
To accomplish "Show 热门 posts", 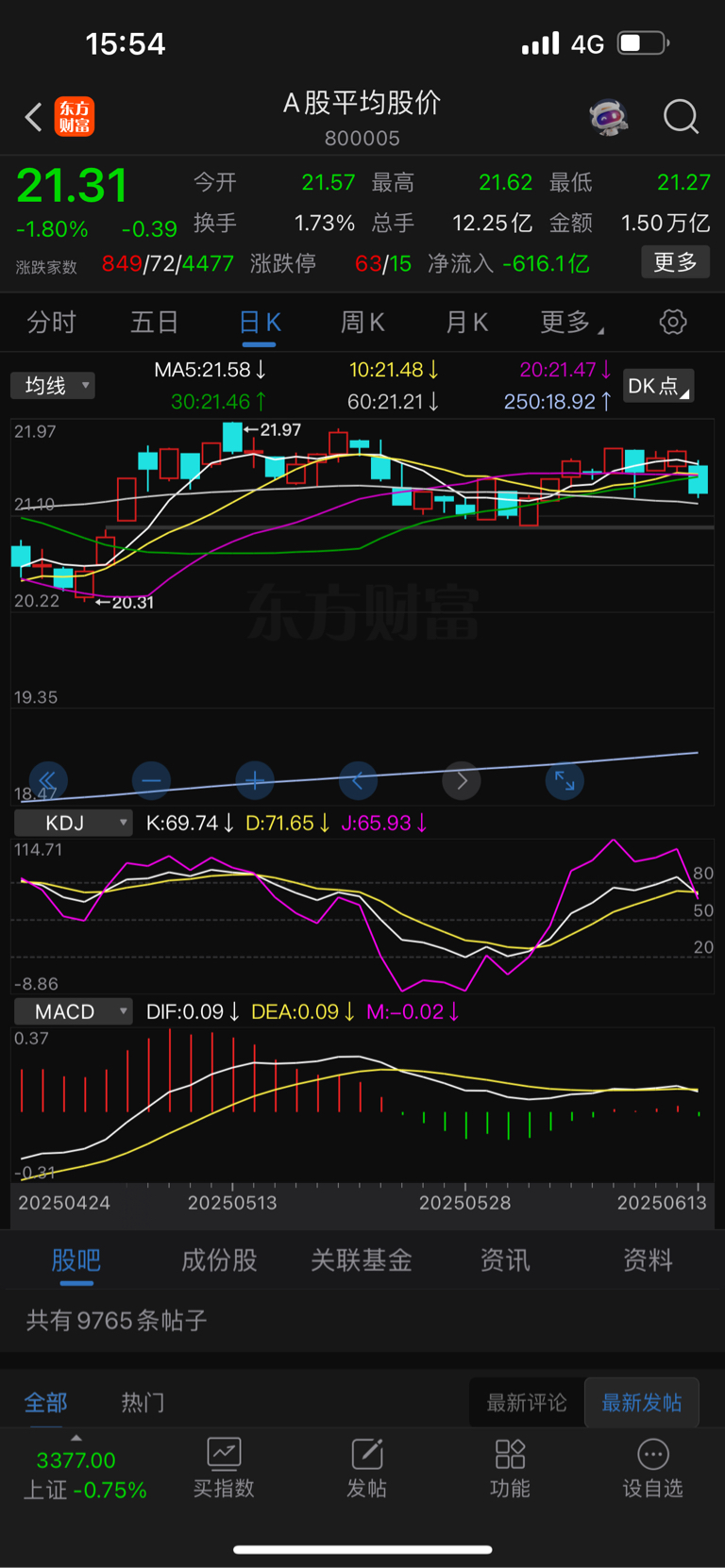I will 143,1402.
